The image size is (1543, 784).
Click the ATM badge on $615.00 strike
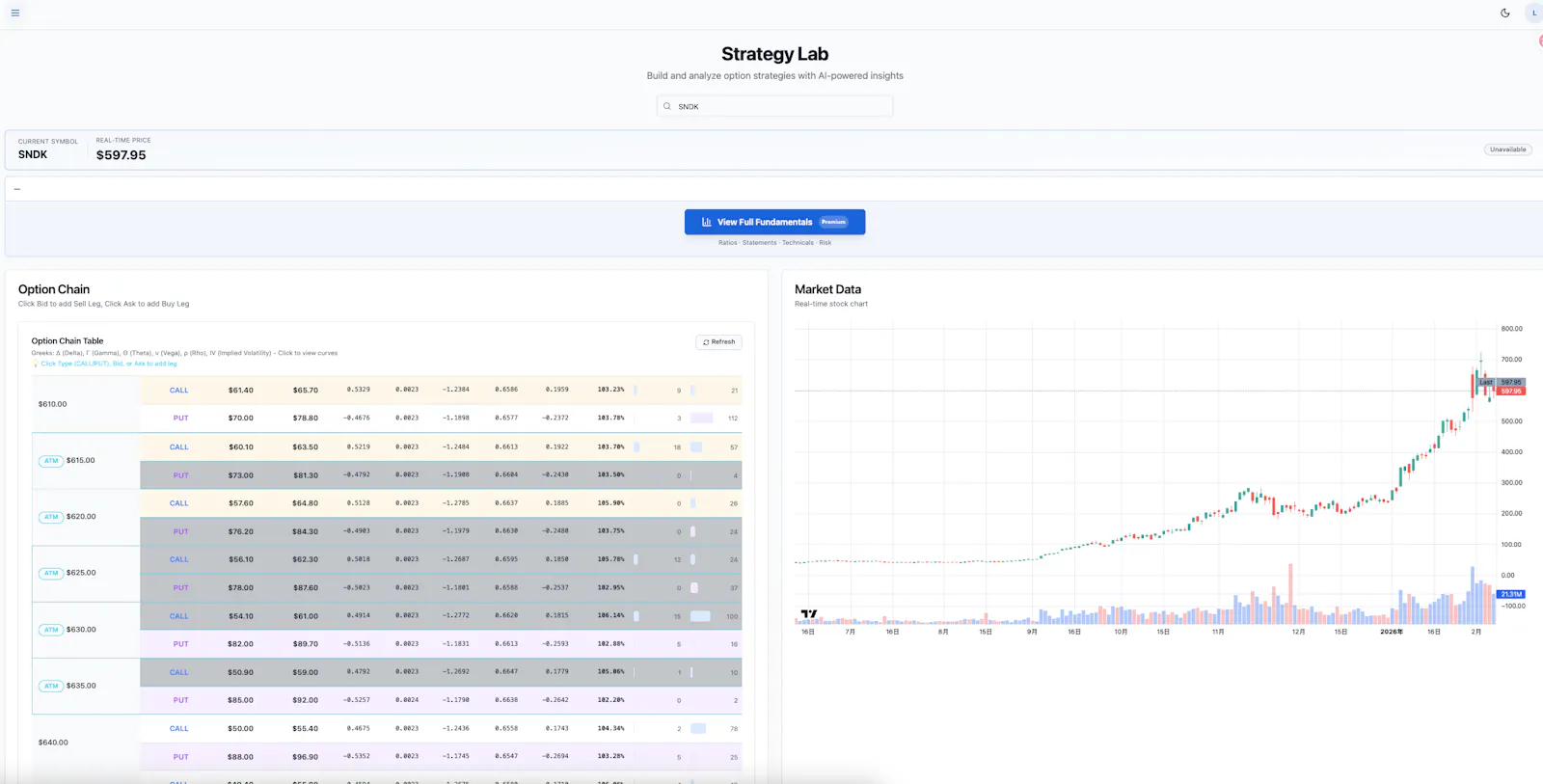pyautogui.click(x=51, y=461)
